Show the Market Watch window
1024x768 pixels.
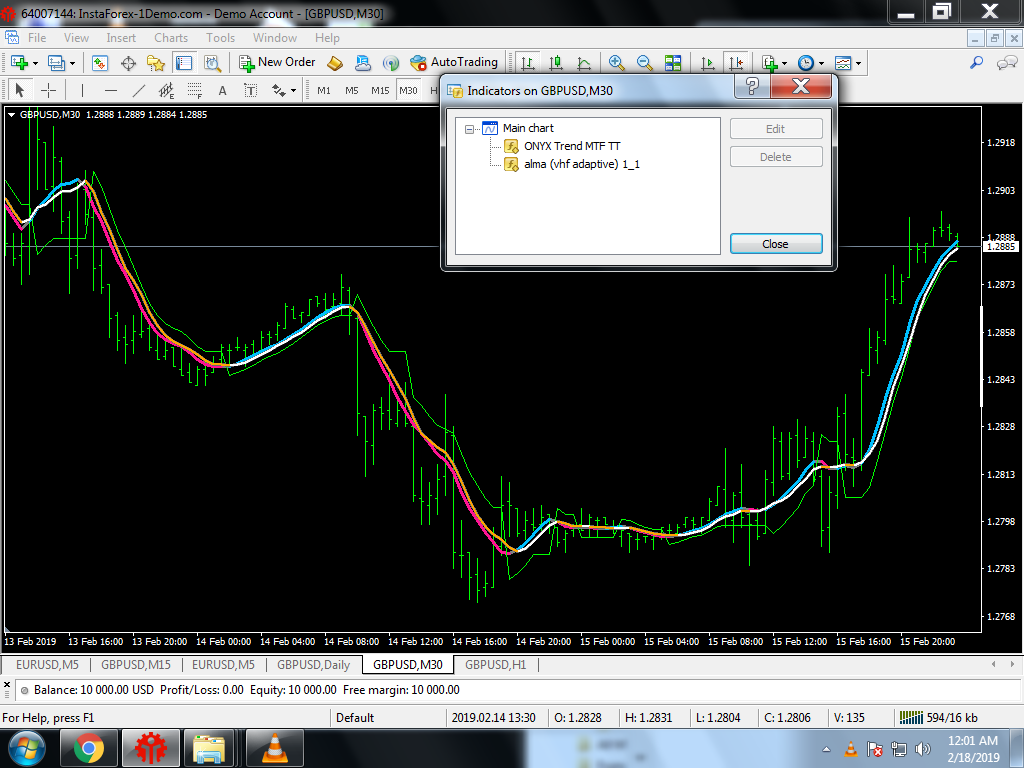click(x=99, y=63)
